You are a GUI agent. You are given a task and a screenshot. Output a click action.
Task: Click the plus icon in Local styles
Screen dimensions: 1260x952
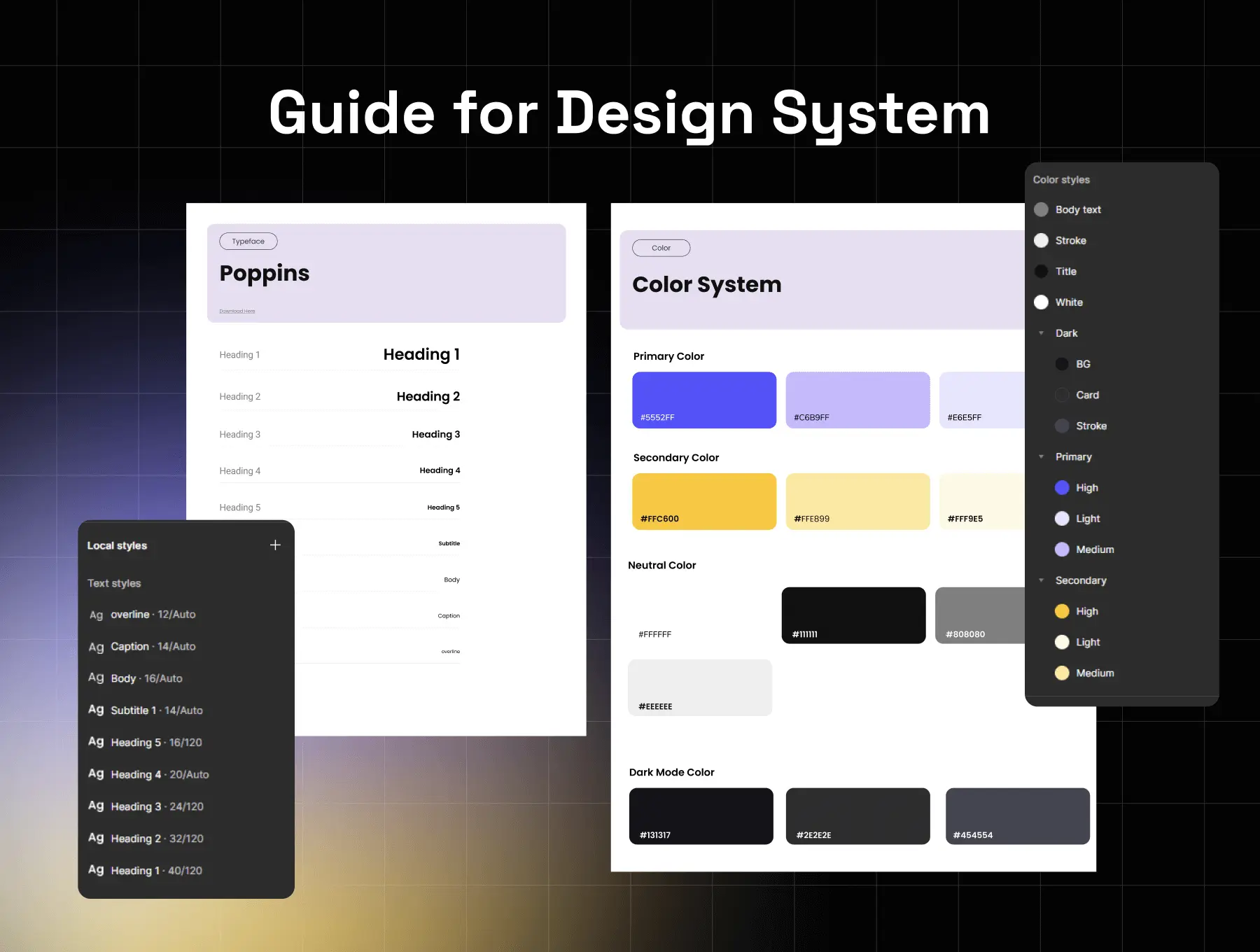[275, 545]
